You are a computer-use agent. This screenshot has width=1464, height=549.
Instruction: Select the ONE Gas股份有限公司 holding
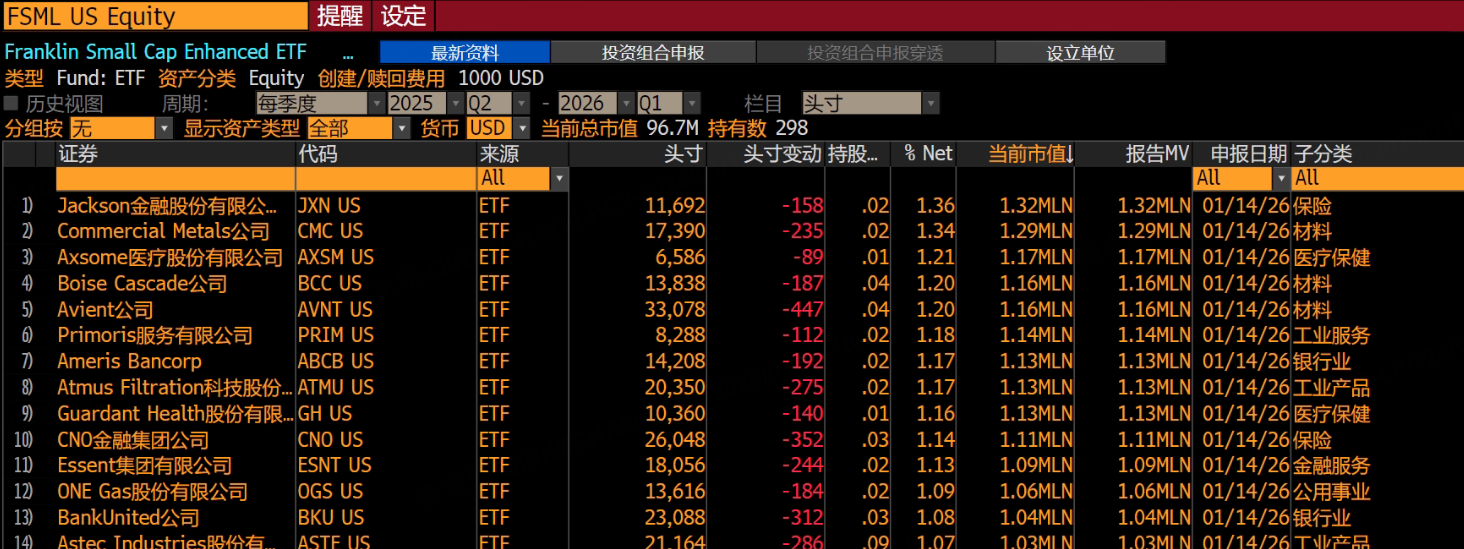point(152,492)
